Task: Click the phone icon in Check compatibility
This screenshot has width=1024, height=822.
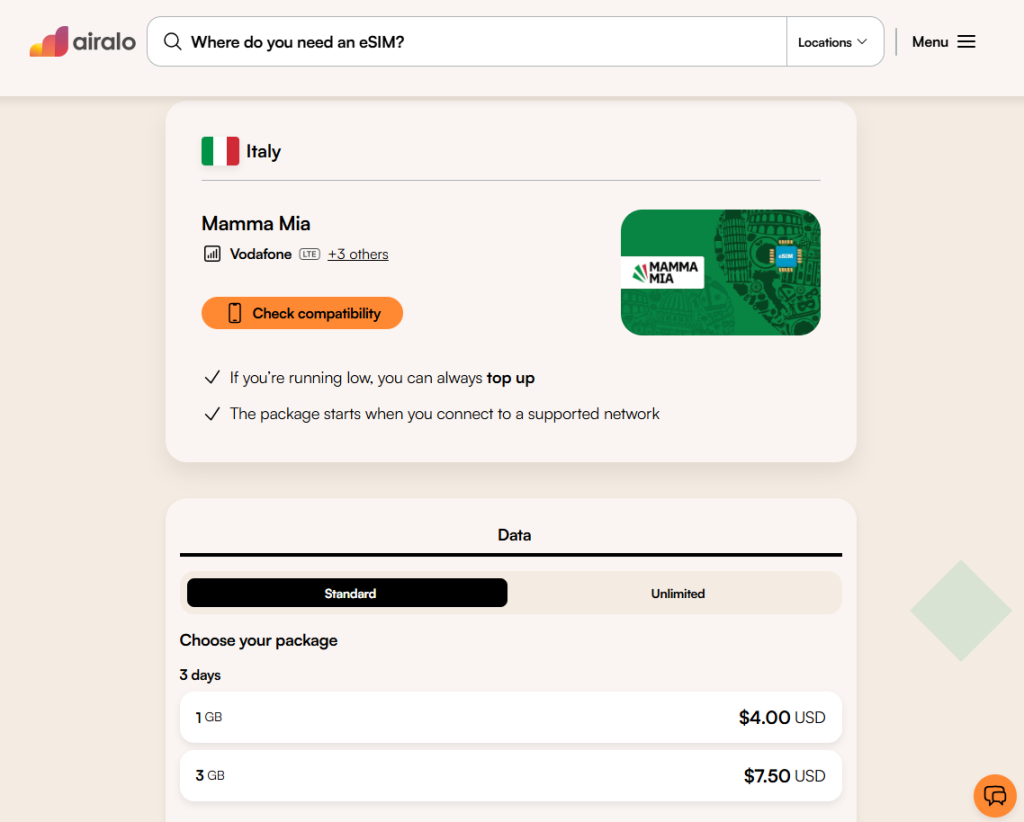Action: 235,313
